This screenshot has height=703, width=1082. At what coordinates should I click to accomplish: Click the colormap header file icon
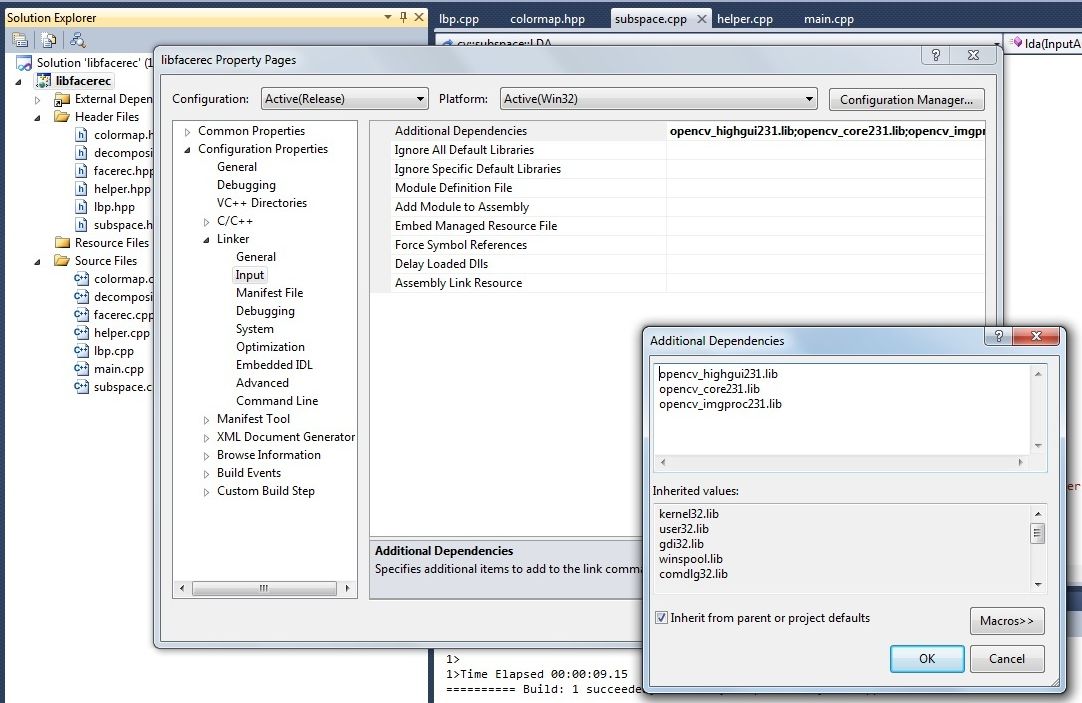click(x=81, y=135)
